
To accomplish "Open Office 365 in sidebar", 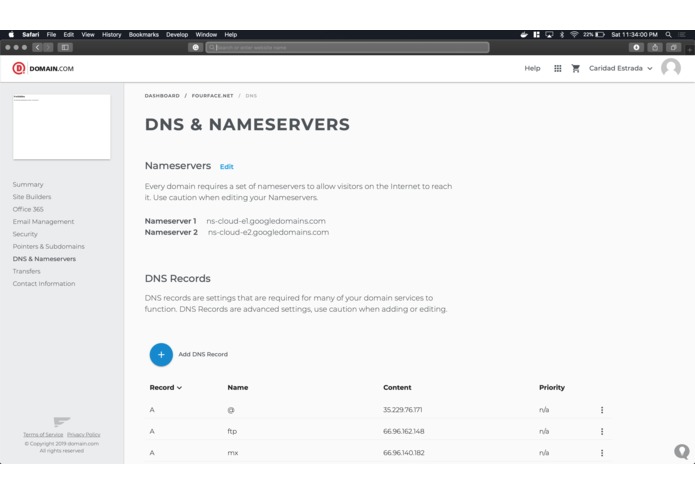I will [28, 209].
